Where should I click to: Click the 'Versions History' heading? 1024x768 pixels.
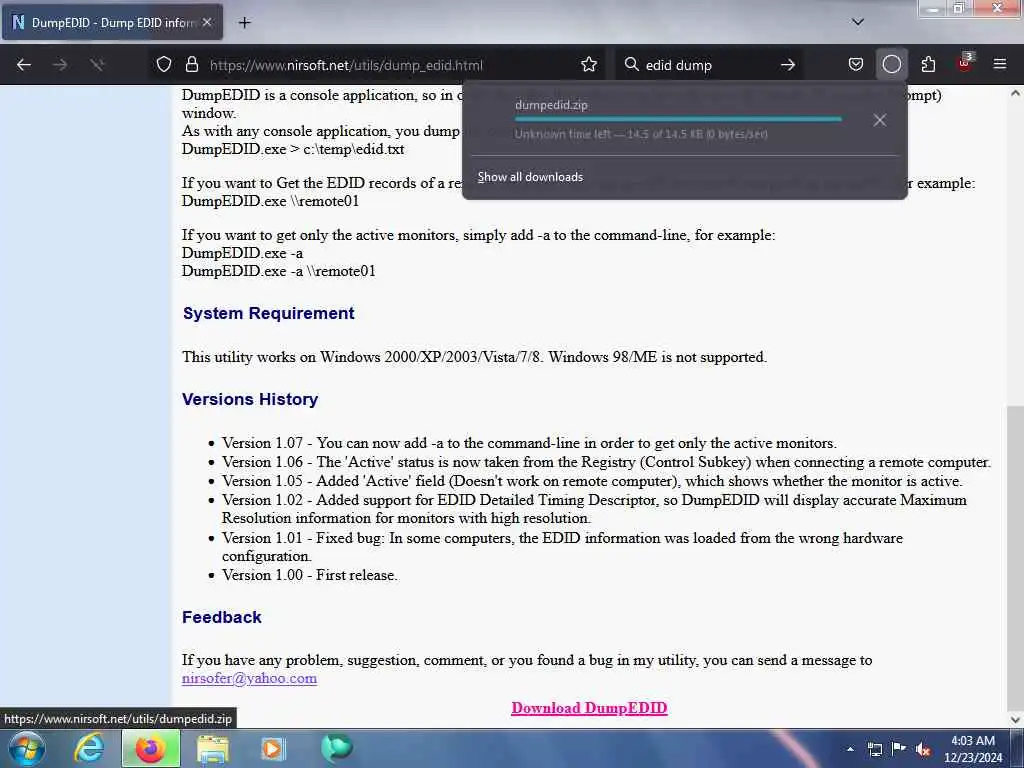pos(250,400)
